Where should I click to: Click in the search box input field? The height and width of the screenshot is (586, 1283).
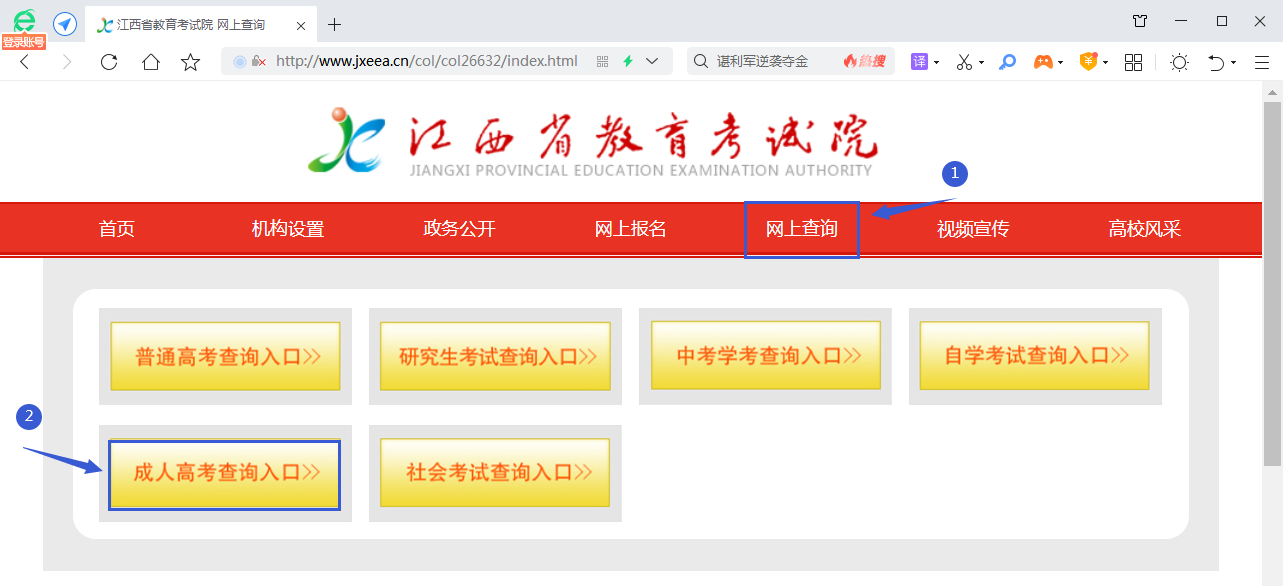coord(770,61)
